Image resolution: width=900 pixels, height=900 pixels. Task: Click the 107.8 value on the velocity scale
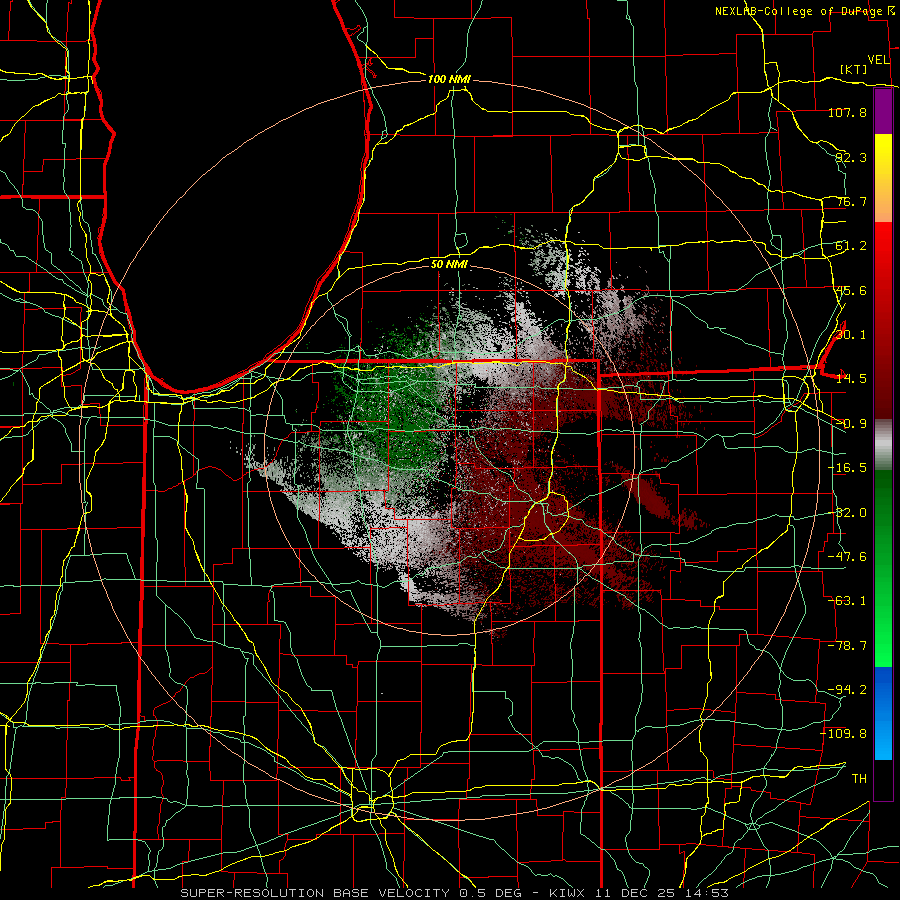tap(847, 112)
